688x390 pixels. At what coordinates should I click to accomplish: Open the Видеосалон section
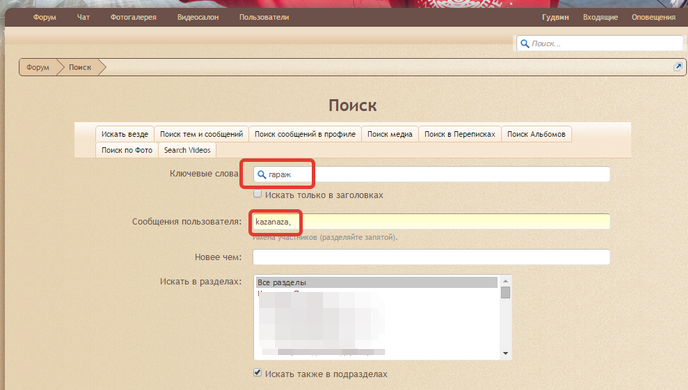(x=198, y=17)
